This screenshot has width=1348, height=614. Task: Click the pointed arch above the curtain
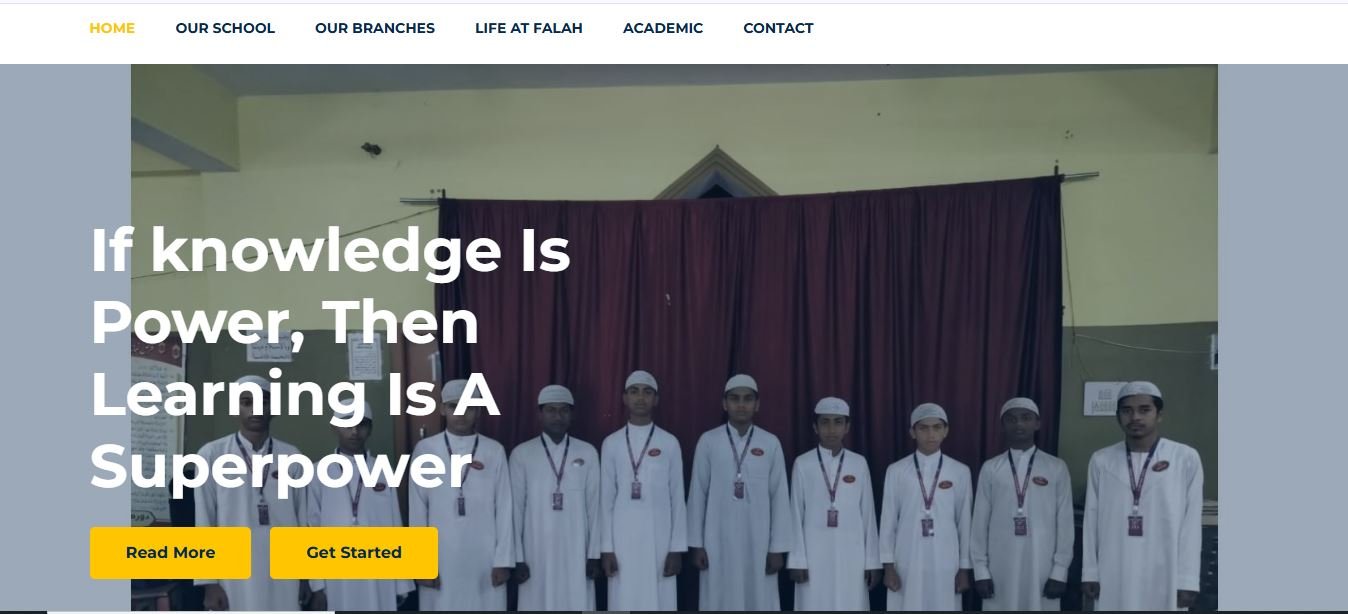(717, 173)
